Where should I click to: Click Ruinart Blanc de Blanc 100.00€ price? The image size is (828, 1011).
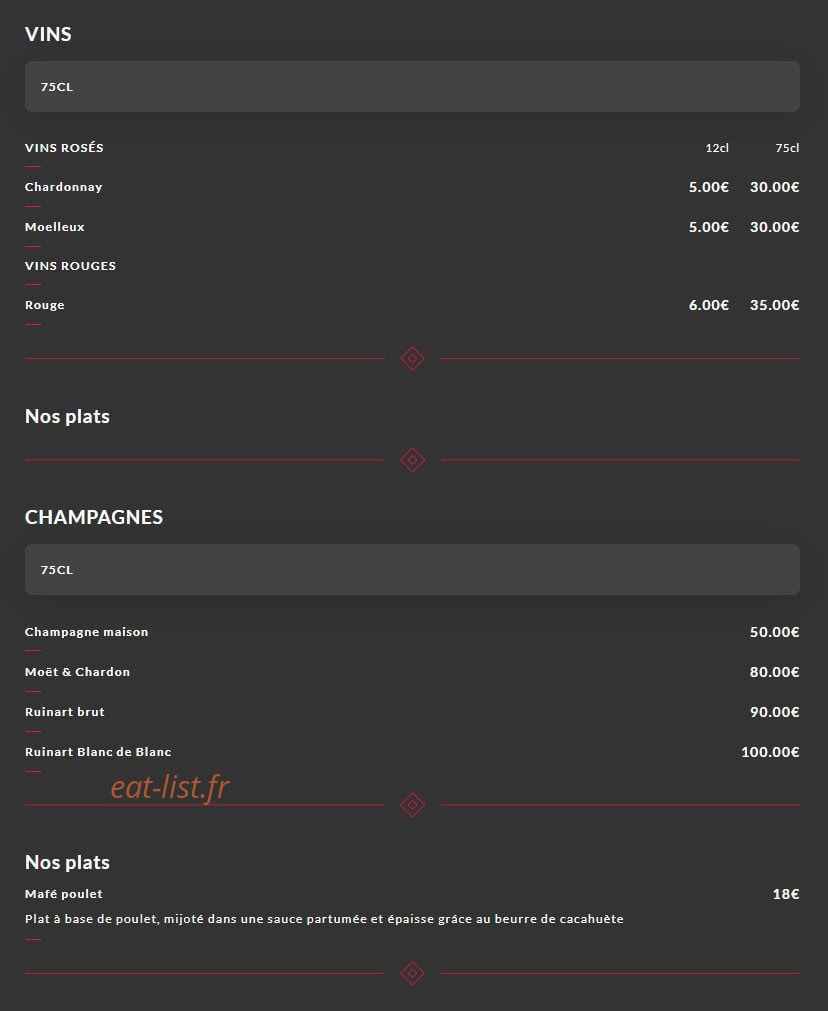(x=770, y=752)
